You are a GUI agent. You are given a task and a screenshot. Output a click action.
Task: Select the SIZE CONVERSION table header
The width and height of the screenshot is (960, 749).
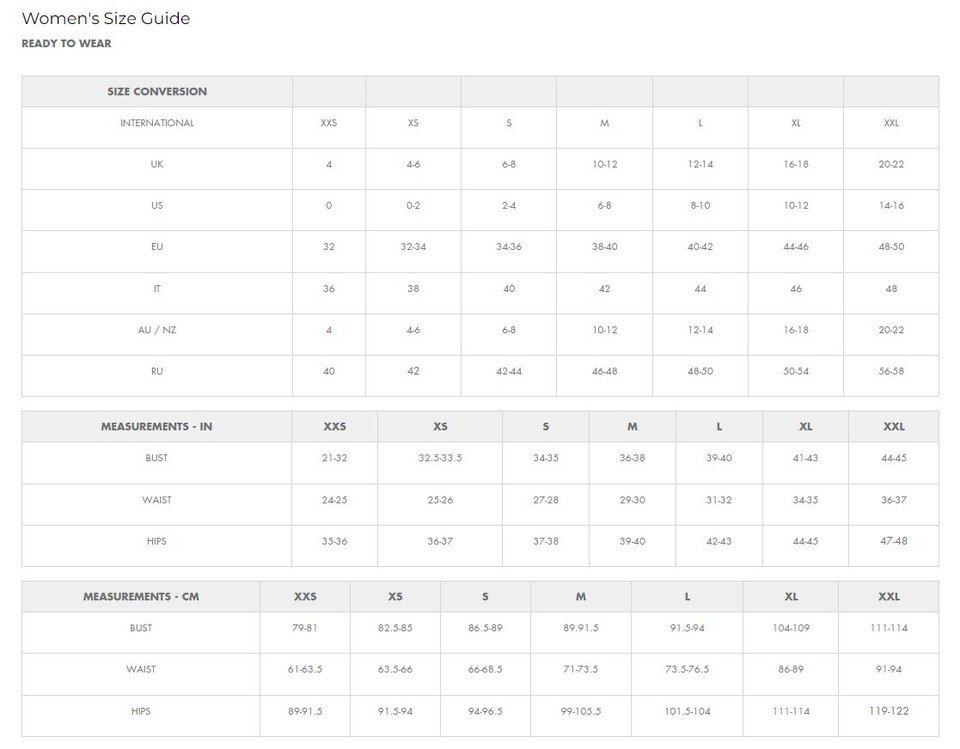[x=157, y=91]
